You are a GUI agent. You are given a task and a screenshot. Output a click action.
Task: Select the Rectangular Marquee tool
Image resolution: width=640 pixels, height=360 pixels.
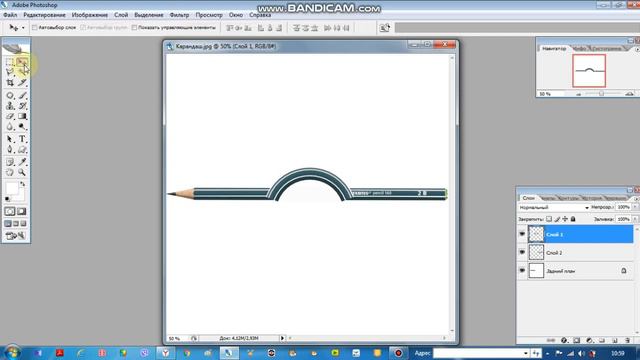(10, 62)
